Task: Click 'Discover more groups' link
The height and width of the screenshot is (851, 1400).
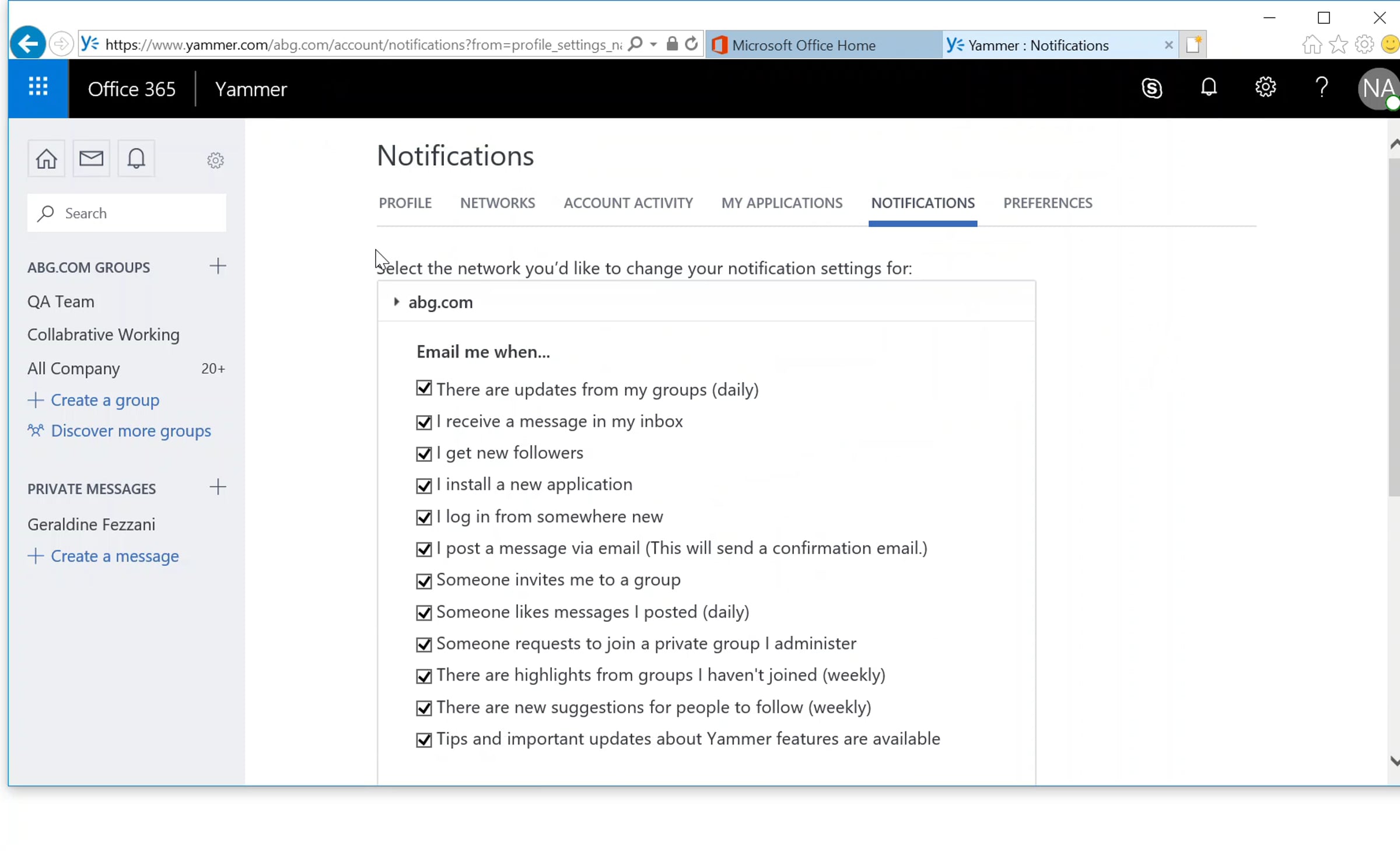Action: (131, 431)
